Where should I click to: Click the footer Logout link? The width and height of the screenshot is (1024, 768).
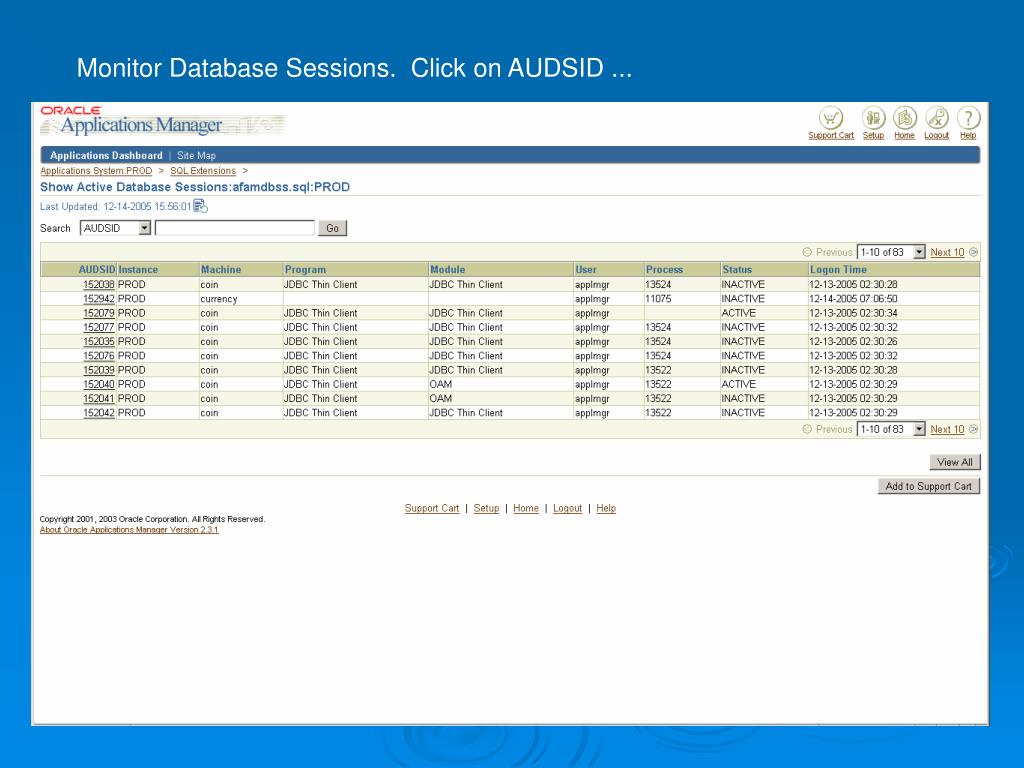[568, 508]
